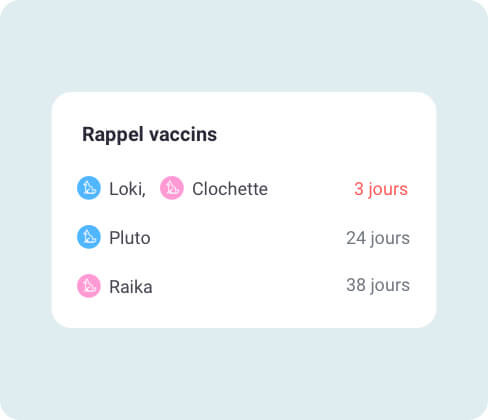Select Raika's pink dog avatar icon
Image resolution: width=488 pixels, height=420 pixels.
point(89,286)
